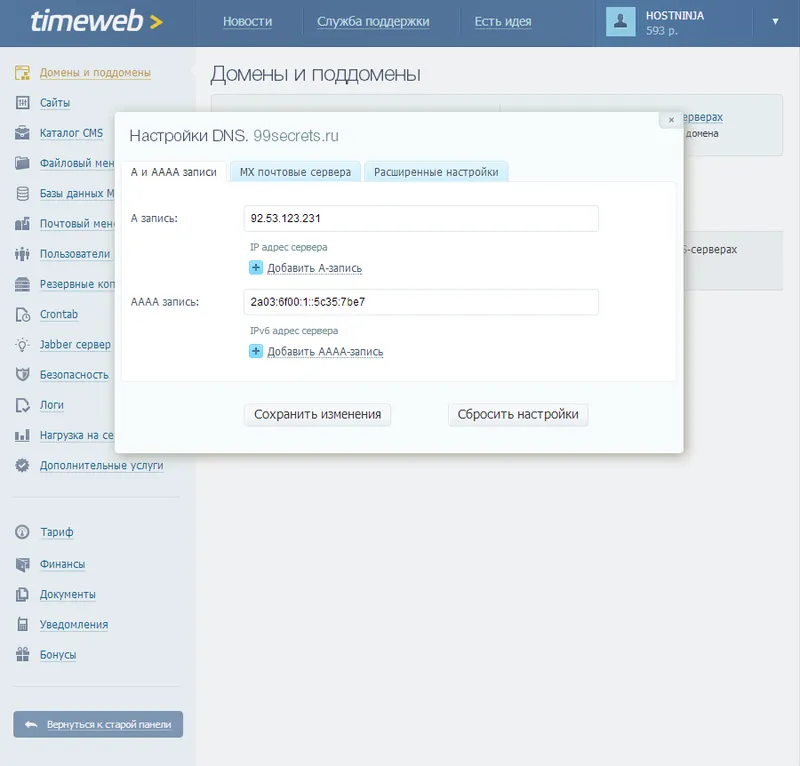The width and height of the screenshot is (800, 766).
Task: Click the Резервные копии backup icon
Action: 22,284
